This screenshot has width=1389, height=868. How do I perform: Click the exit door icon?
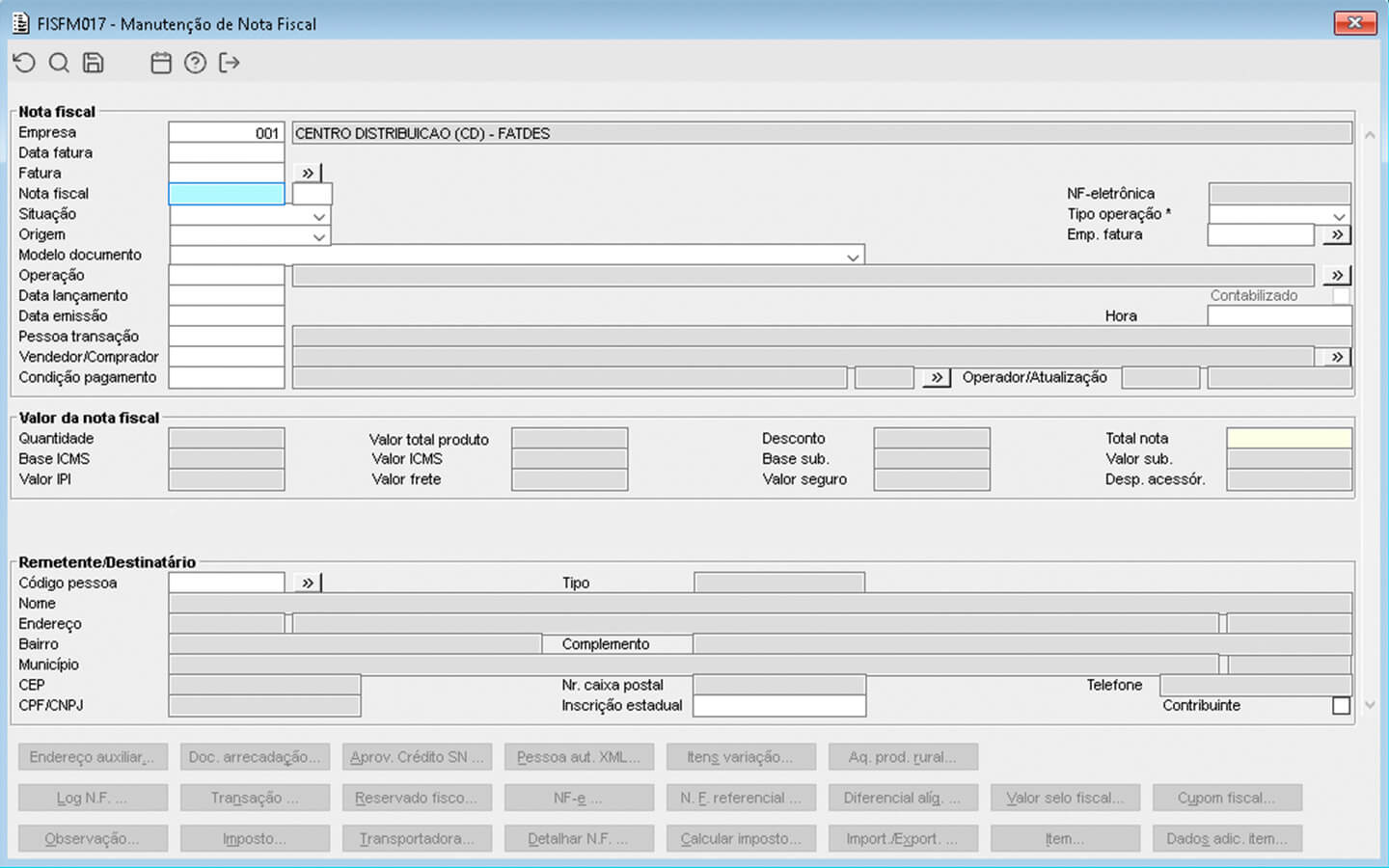pos(230,64)
